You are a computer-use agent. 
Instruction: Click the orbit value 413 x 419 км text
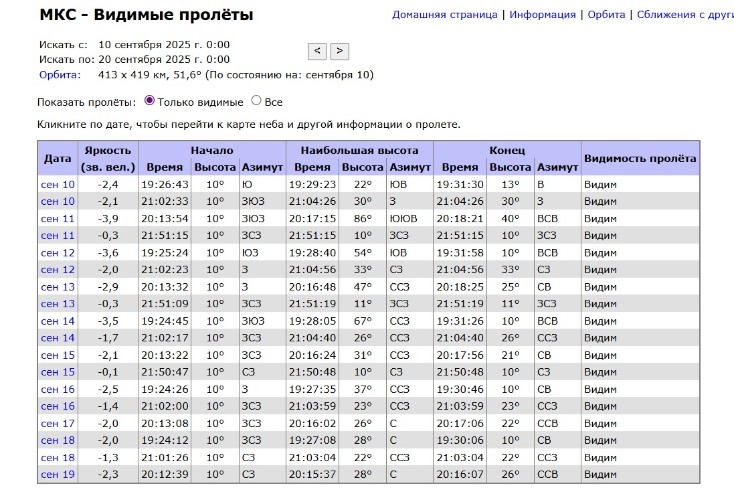point(133,75)
